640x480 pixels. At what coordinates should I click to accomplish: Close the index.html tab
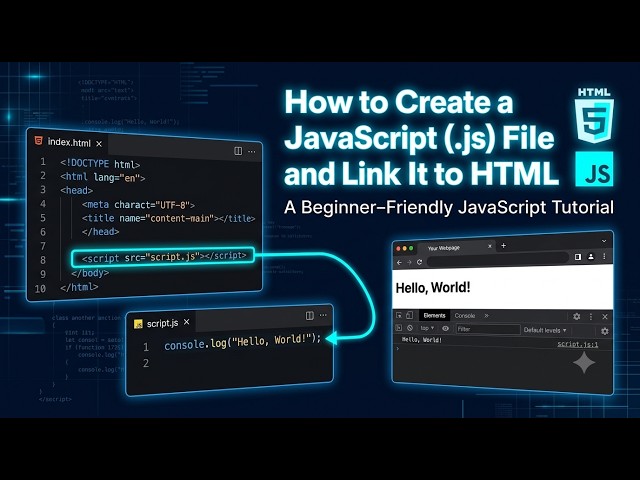pyautogui.click(x=99, y=144)
